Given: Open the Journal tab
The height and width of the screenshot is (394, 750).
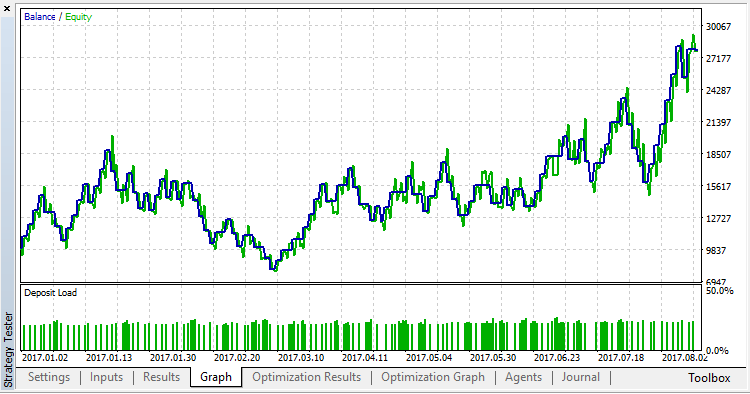Looking at the screenshot, I should point(581,377).
